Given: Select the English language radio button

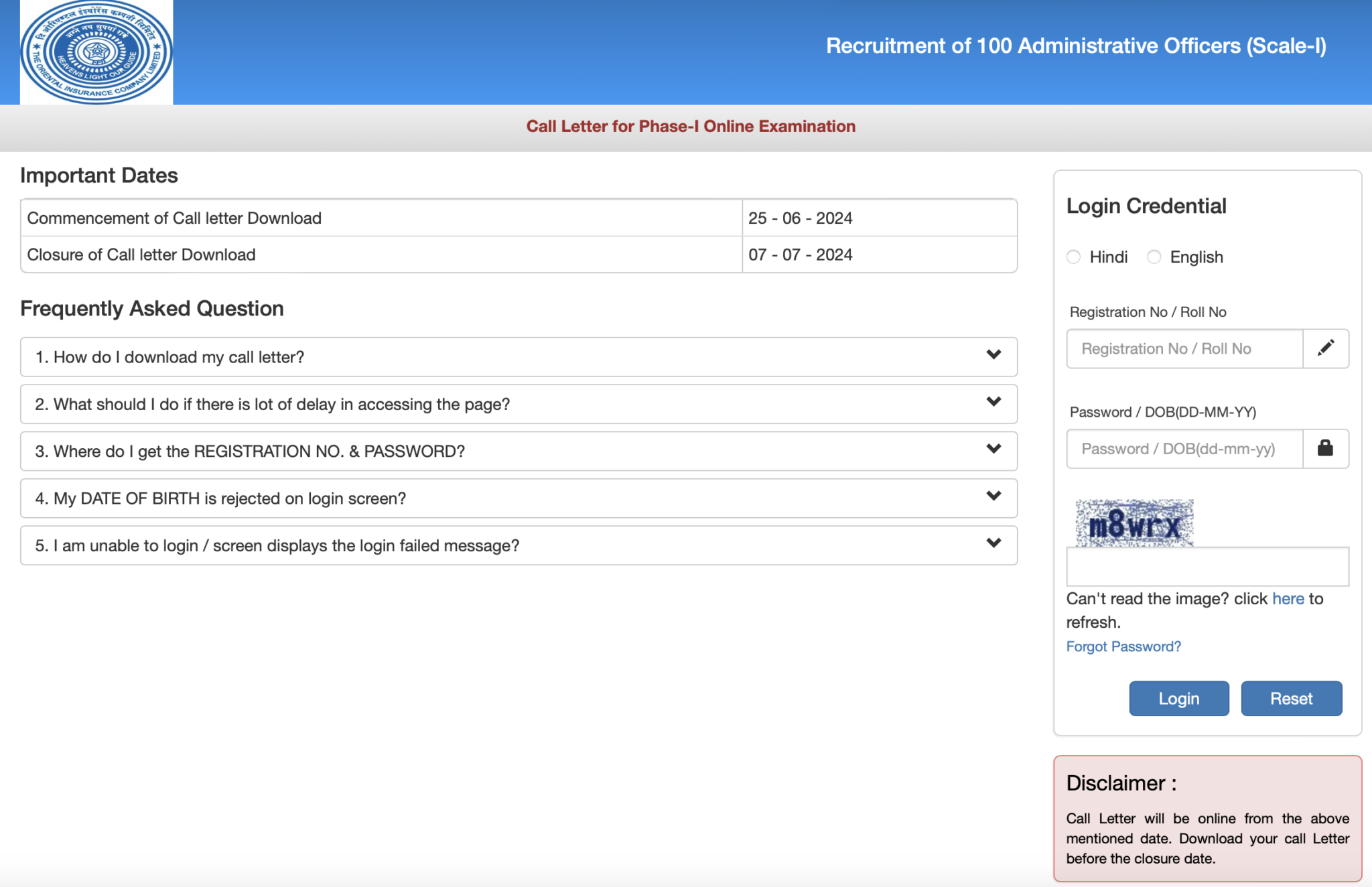Looking at the screenshot, I should point(1154,257).
